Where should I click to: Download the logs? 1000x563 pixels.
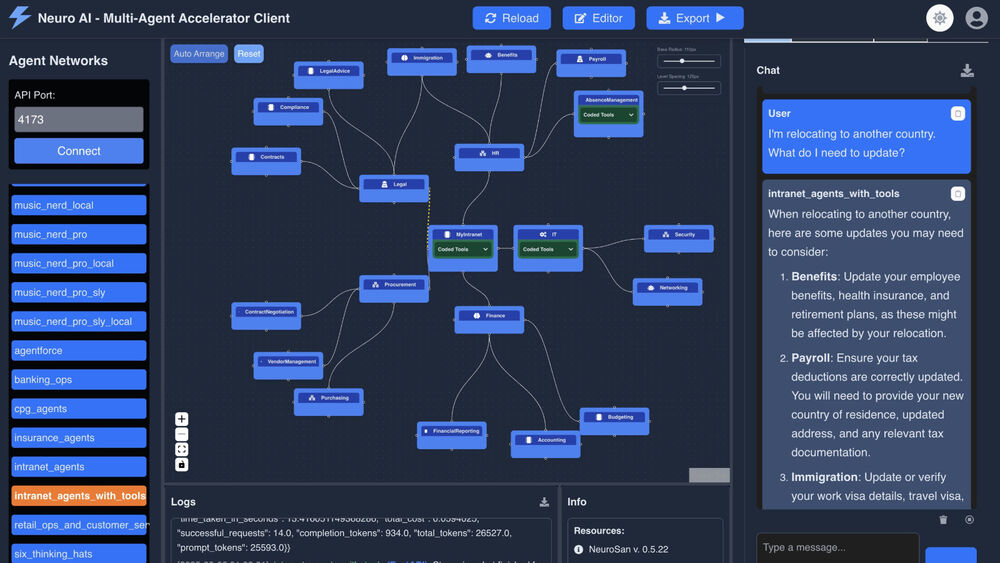(x=544, y=502)
